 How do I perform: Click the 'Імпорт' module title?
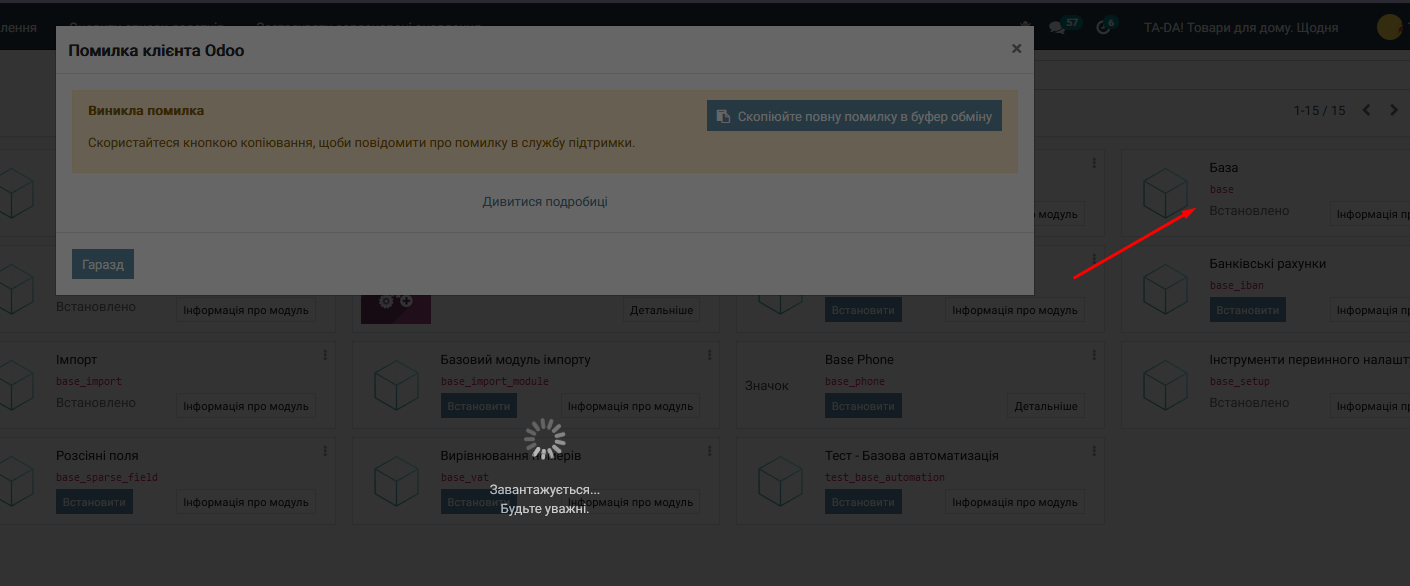click(77, 360)
